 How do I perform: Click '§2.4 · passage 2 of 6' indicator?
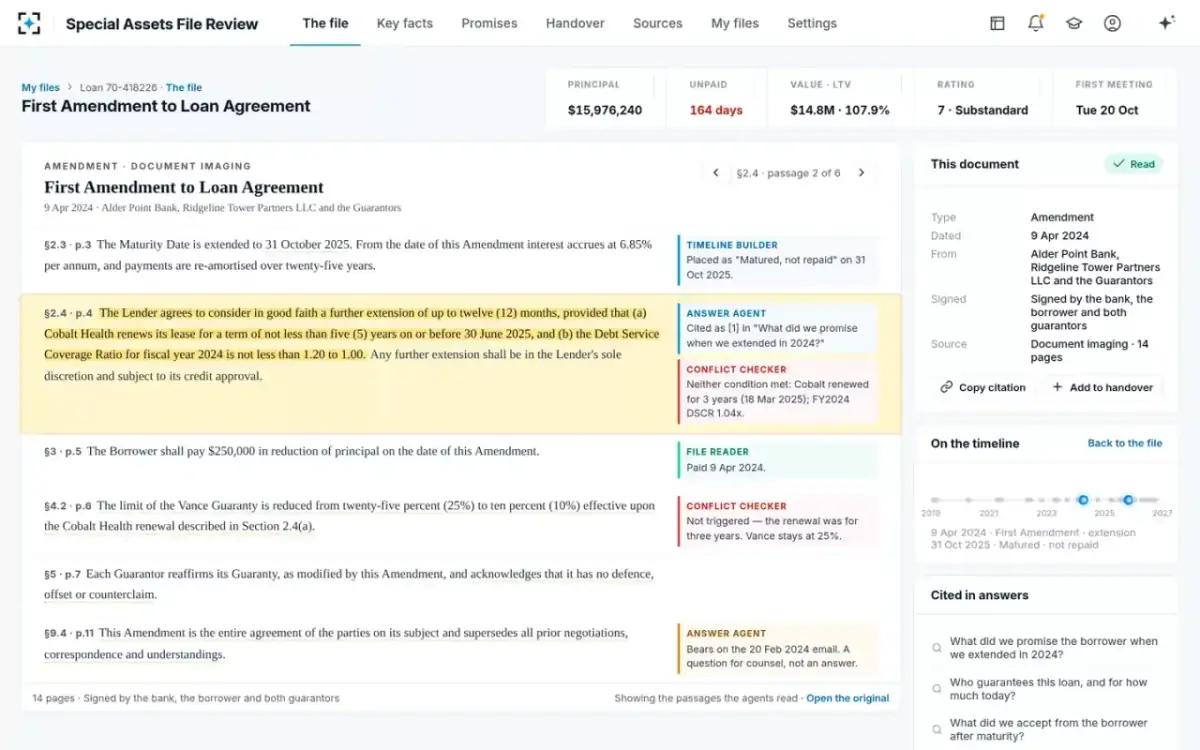788,173
